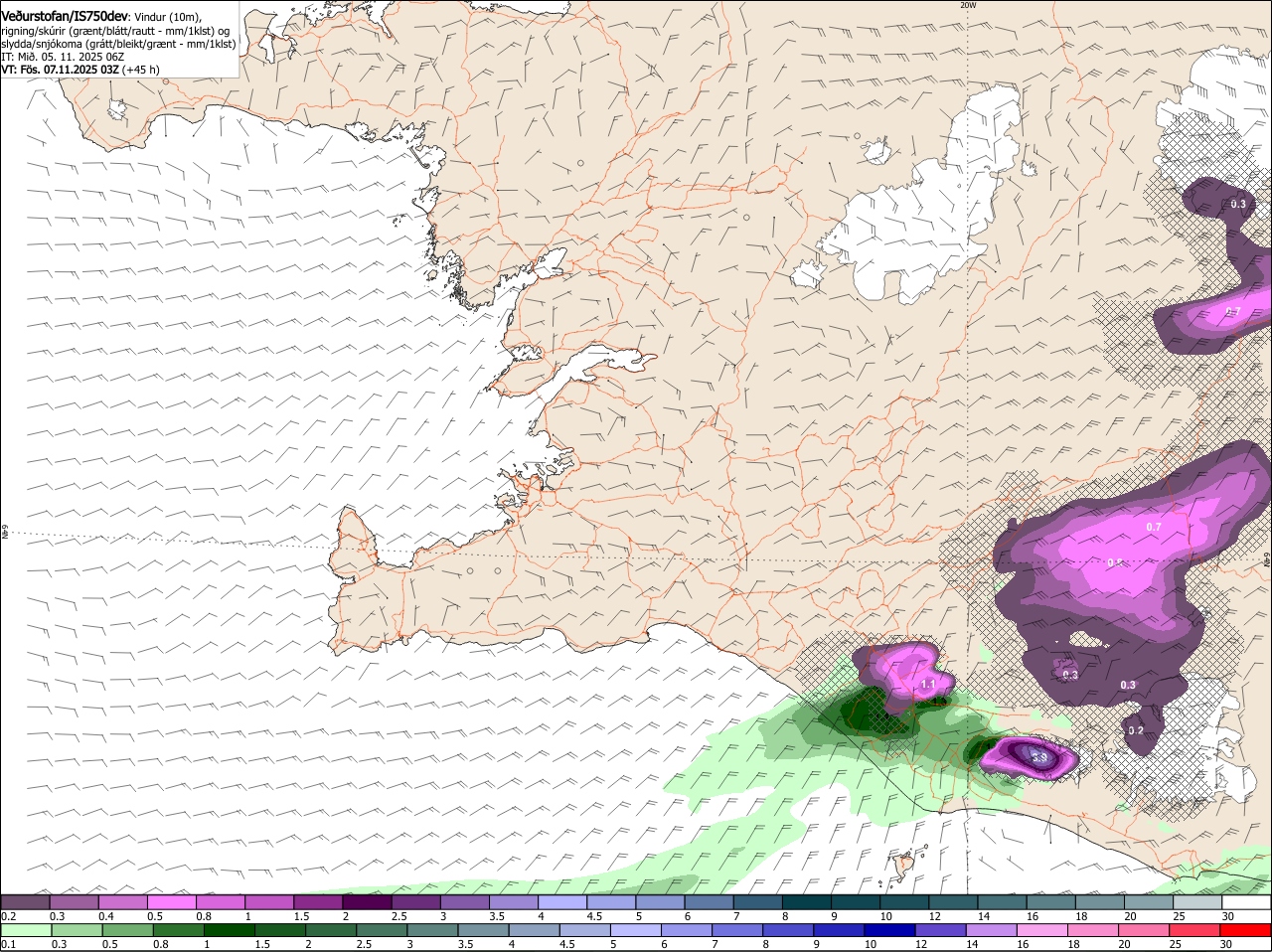Pick the snow legend swatch starting at 14
Screen dimensions: 1272x952
coord(1003,901)
